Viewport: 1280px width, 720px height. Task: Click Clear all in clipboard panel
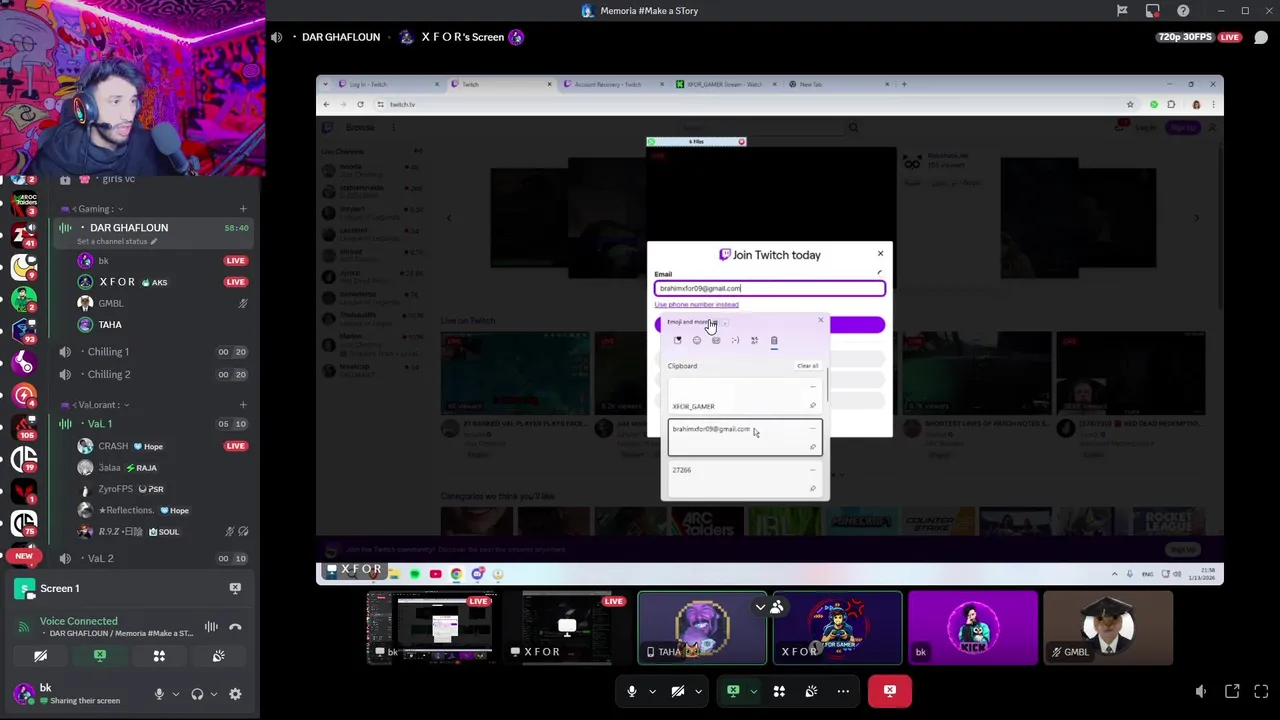pos(807,366)
